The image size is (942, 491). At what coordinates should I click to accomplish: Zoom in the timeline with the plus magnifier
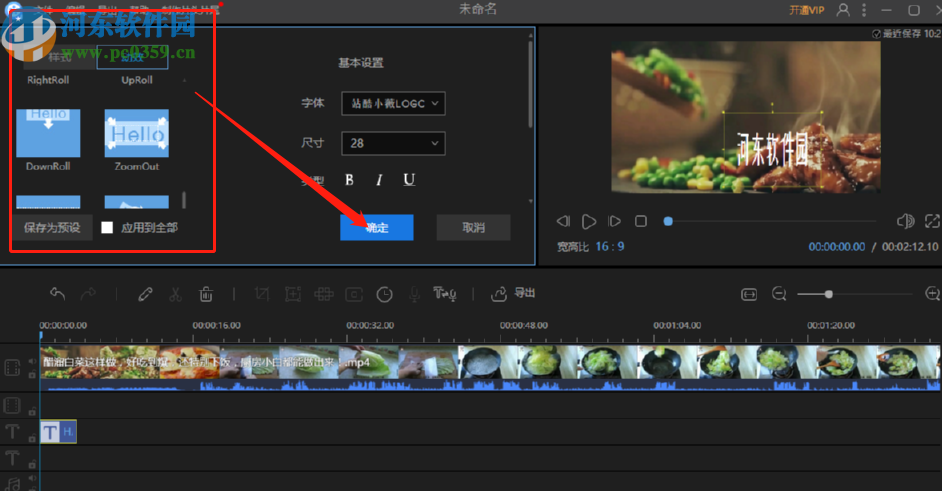(932, 294)
